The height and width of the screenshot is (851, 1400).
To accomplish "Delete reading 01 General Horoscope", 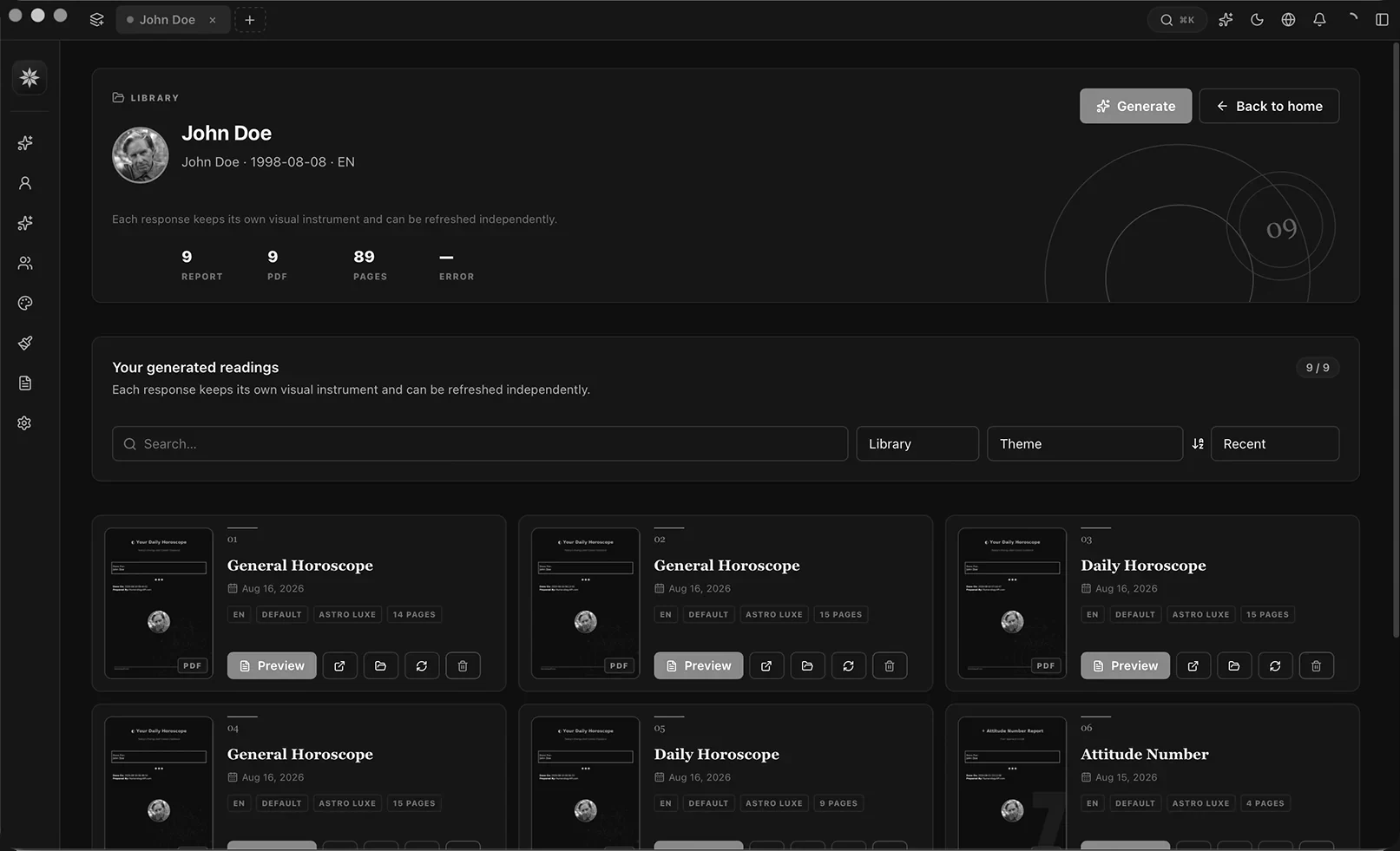I will (x=463, y=665).
